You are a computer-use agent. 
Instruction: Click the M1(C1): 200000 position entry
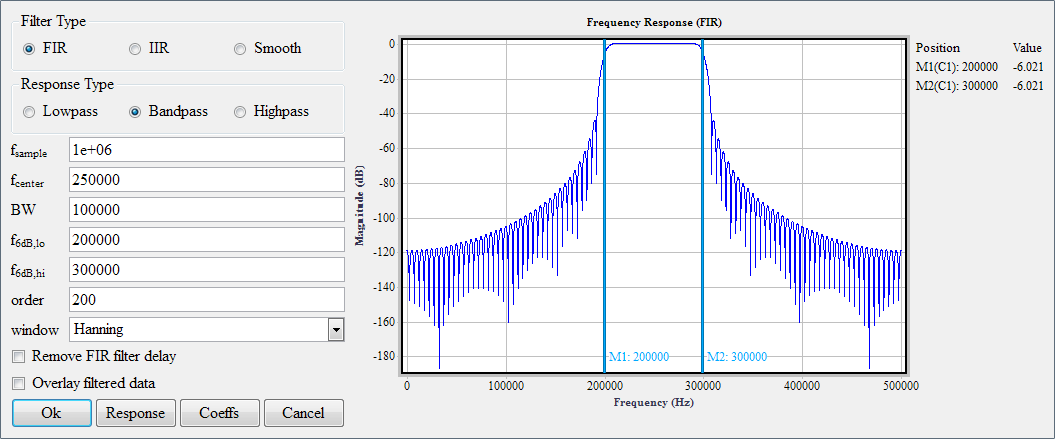click(957, 67)
